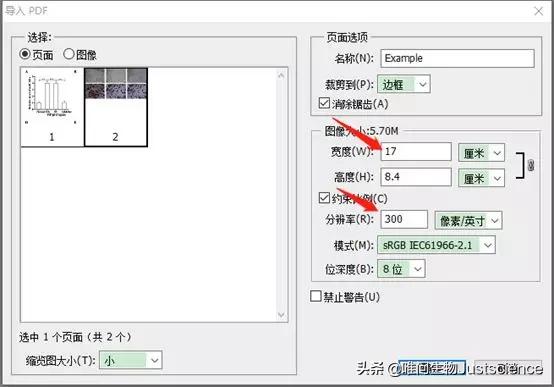The image size is (554, 387).
Task: Open the 像素/英寸 resolution unit dropdown
Action: [x=468, y=221]
